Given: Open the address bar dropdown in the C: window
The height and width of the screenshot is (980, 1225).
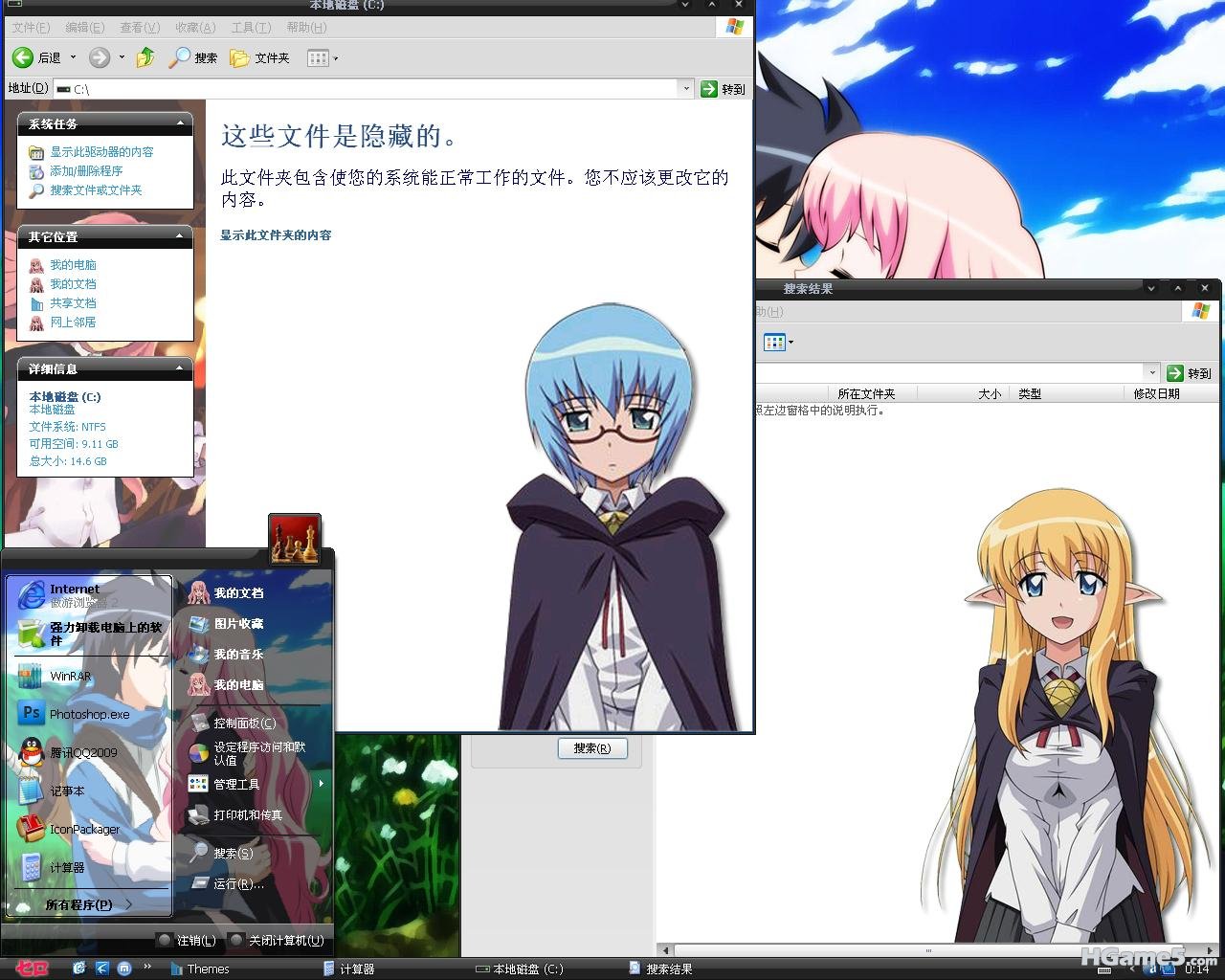Looking at the screenshot, I should [686, 88].
